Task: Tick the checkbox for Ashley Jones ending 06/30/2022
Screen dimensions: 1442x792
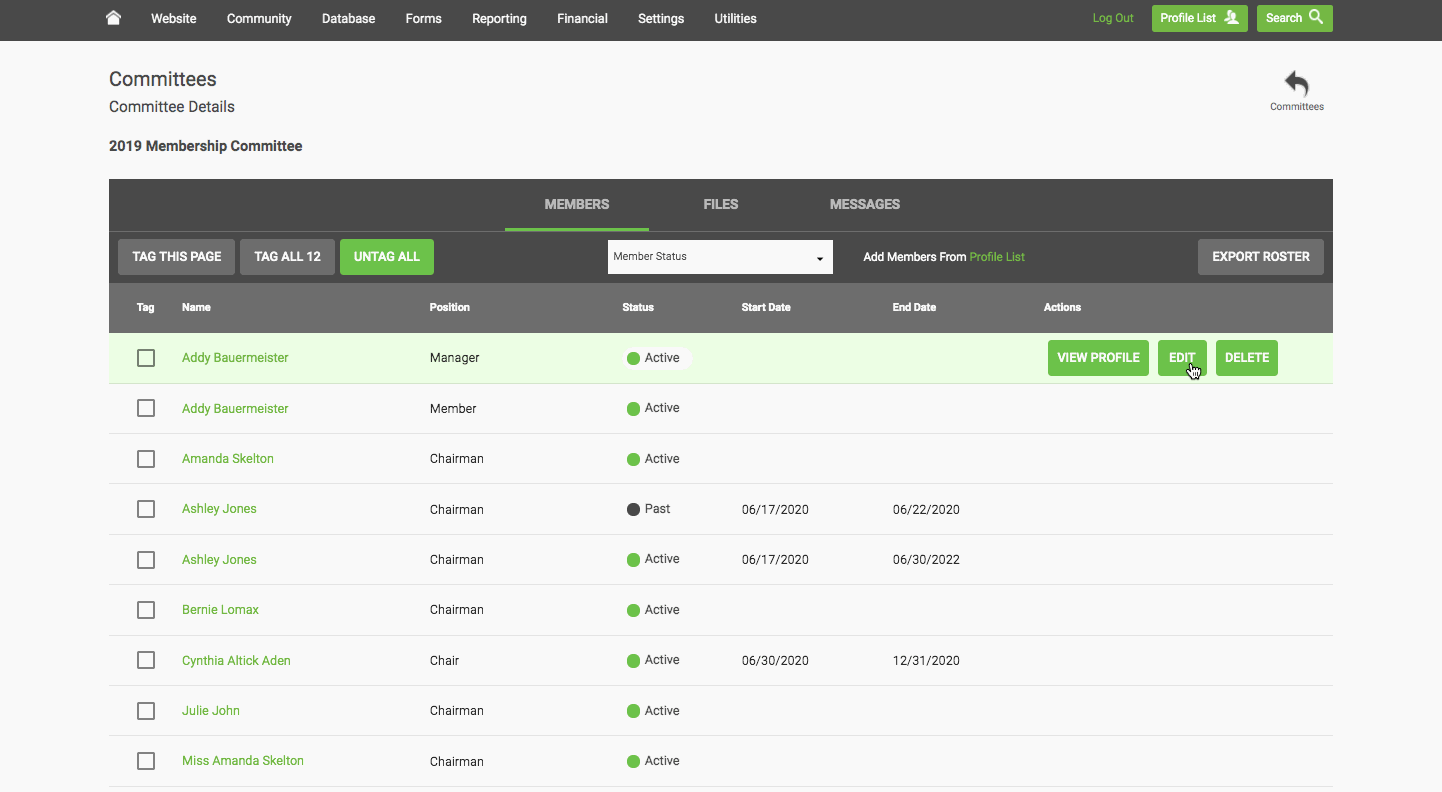Action: pos(146,560)
